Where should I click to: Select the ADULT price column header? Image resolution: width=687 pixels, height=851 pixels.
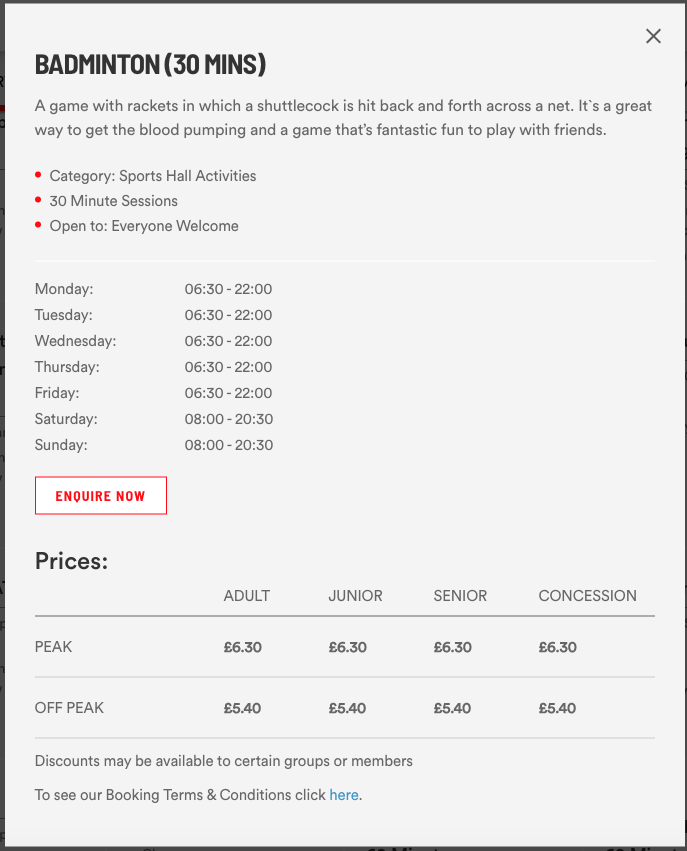(246, 595)
